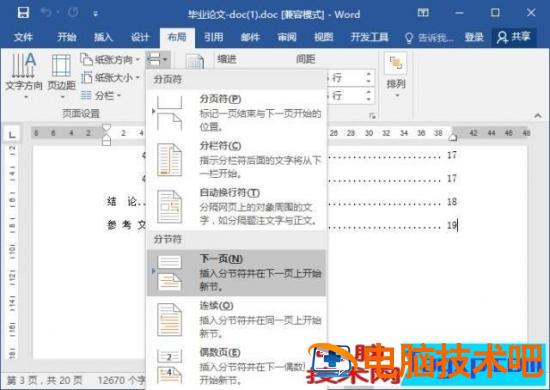Switch to the 开发工具 tab
The width and height of the screenshot is (550, 390).
pos(369,37)
